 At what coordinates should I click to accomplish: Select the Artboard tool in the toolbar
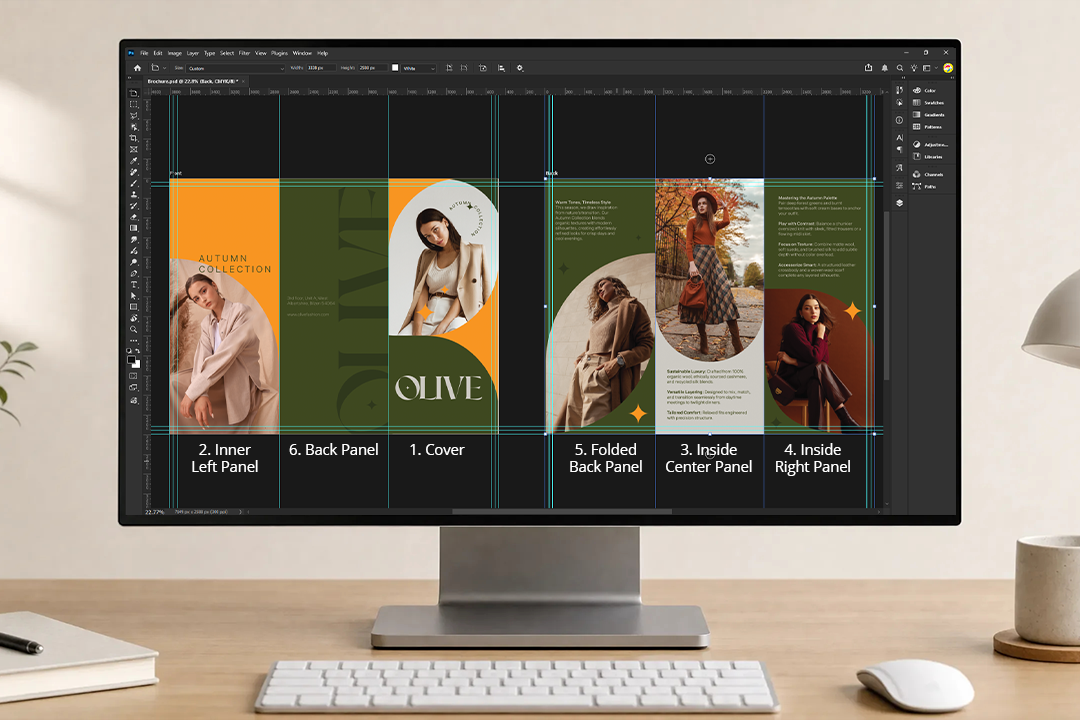[134, 93]
